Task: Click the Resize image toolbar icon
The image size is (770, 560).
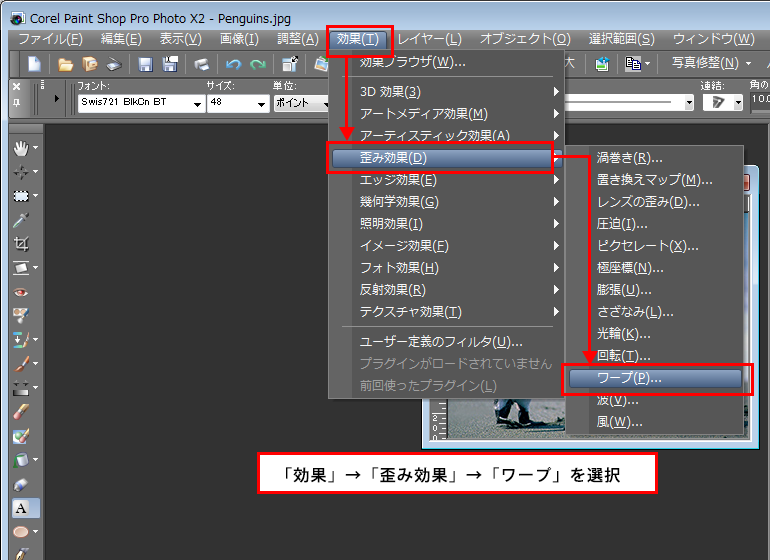Action: tap(290, 64)
